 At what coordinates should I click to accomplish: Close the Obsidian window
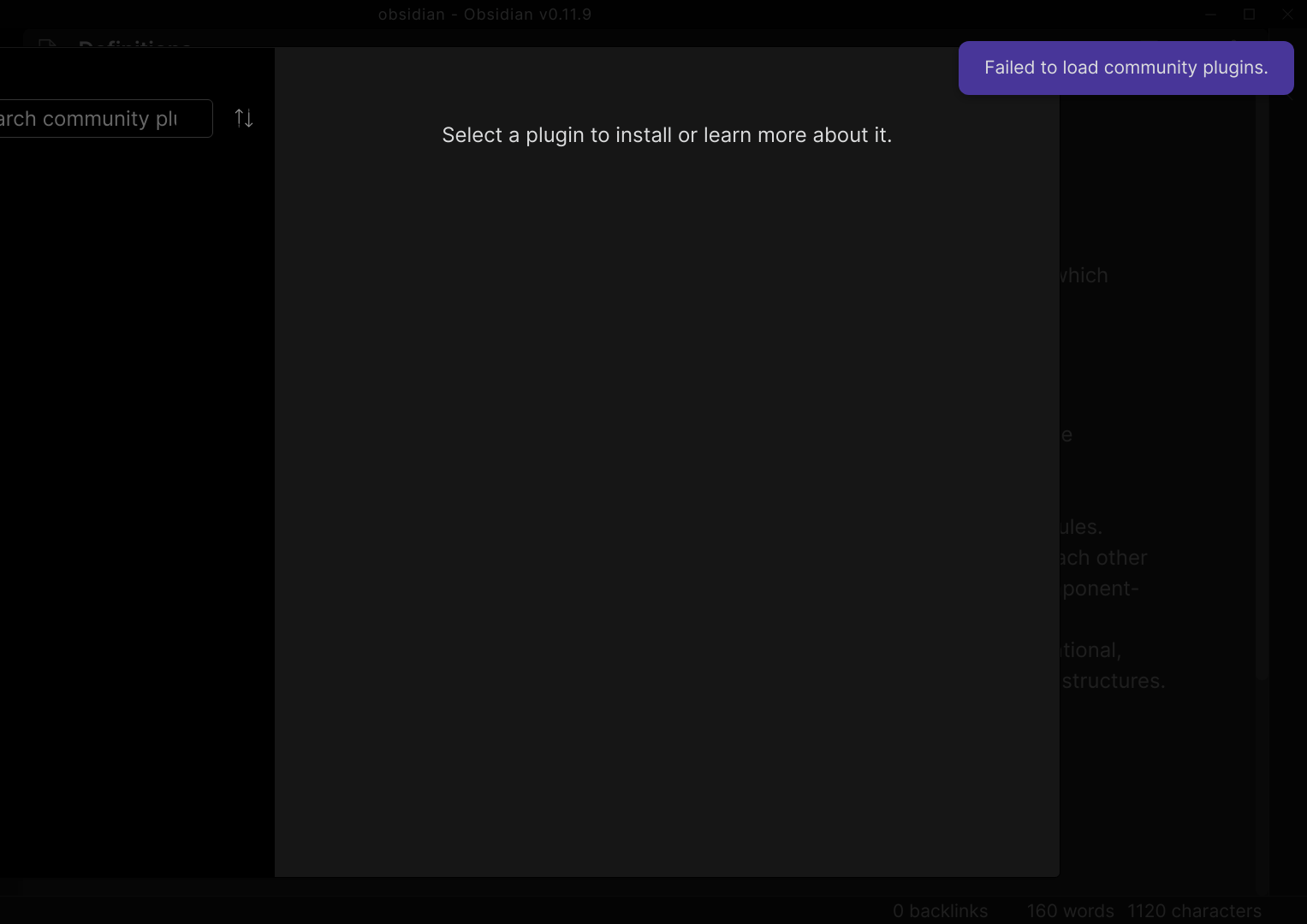pyautogui.click(x=1287, y=15)
